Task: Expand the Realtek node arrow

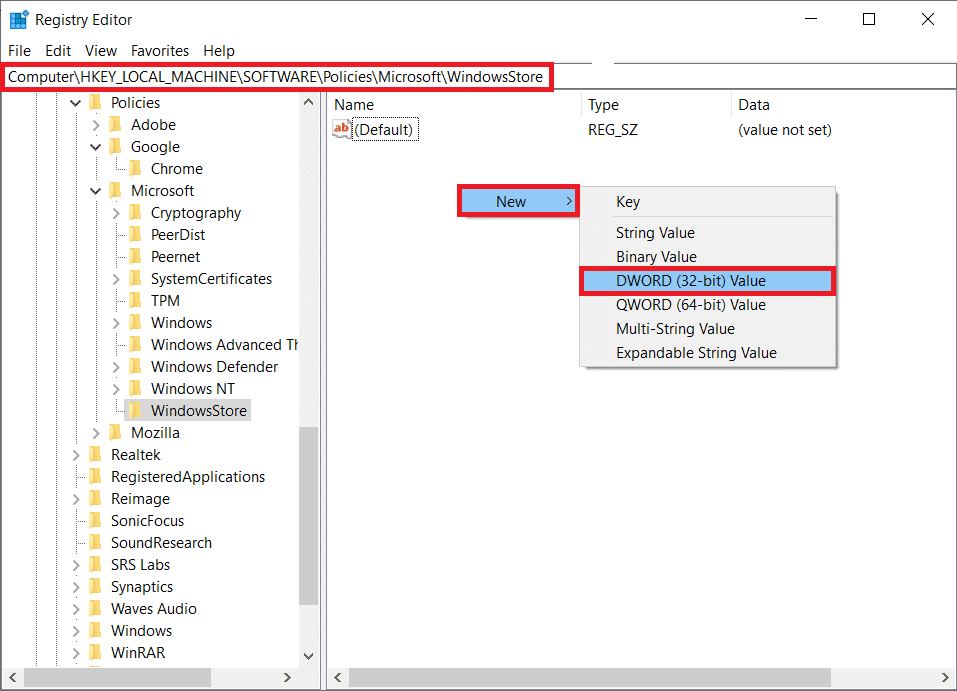Action: [76, 455]
